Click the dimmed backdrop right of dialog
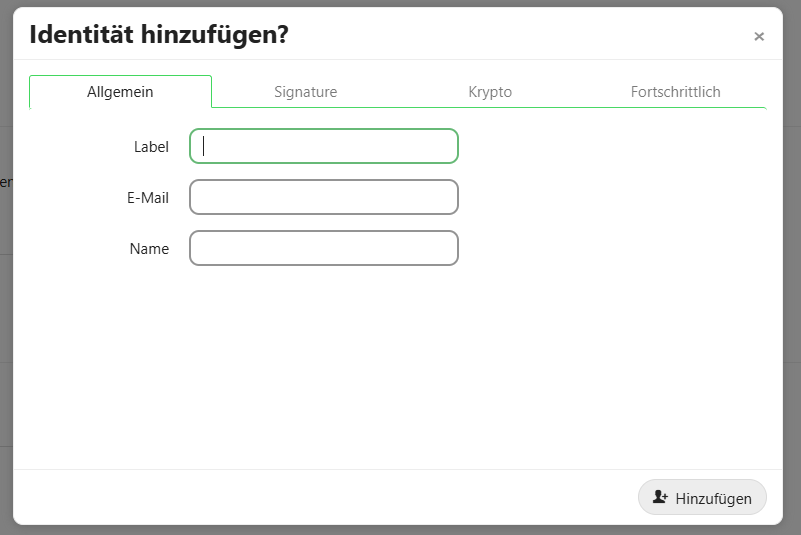Viewport: 801px width, 535px height. (792, 300)
